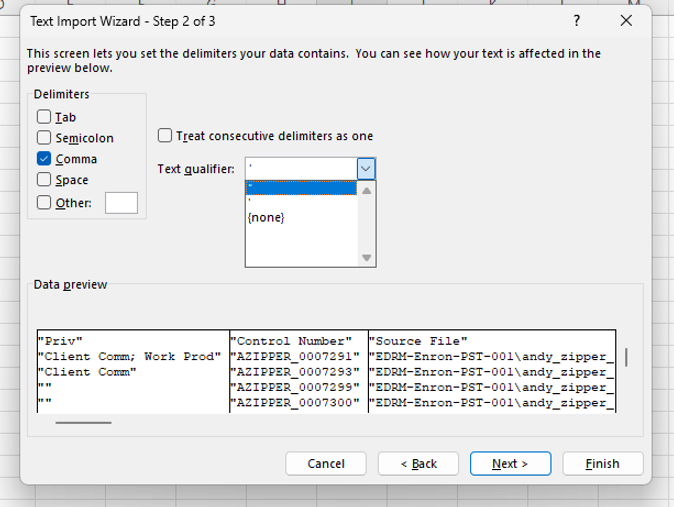674x507 pixels.
Task: Click the "Source File" preview column header
Action: tap(418, 341)
